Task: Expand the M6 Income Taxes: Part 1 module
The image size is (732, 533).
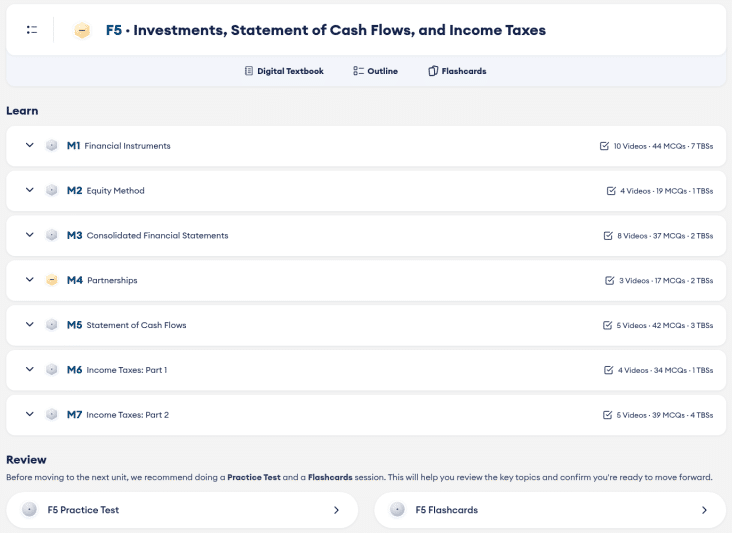Action: pos(29,369)
